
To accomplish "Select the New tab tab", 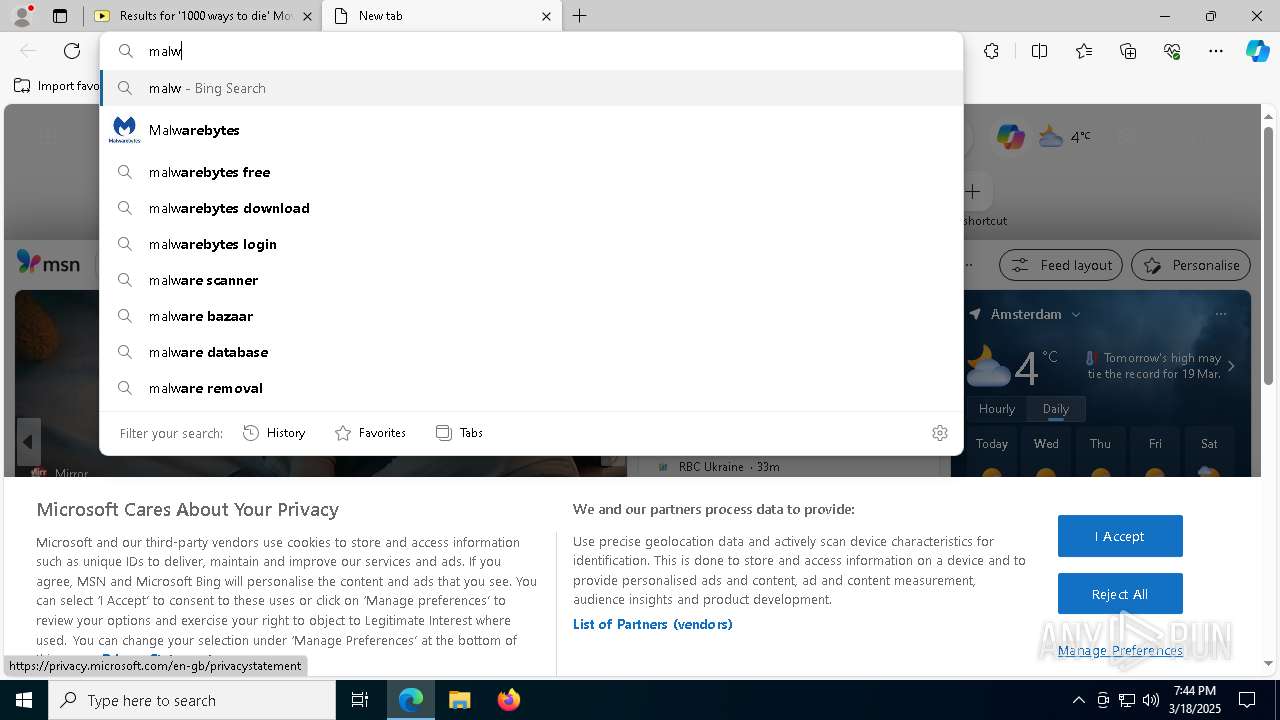I will click(x=442, y=16).
